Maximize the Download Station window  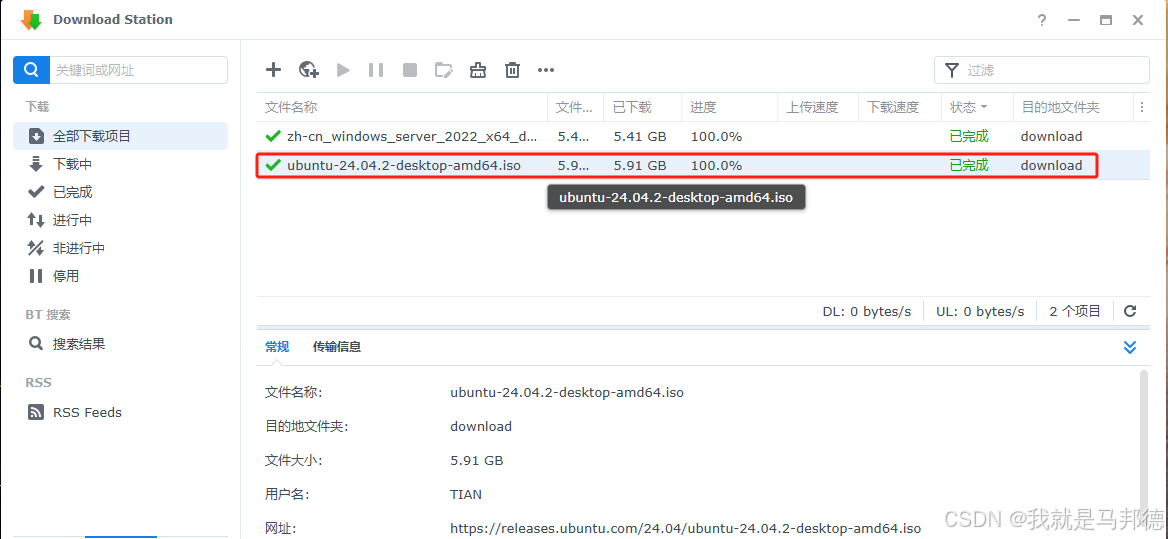point(1106,20)
